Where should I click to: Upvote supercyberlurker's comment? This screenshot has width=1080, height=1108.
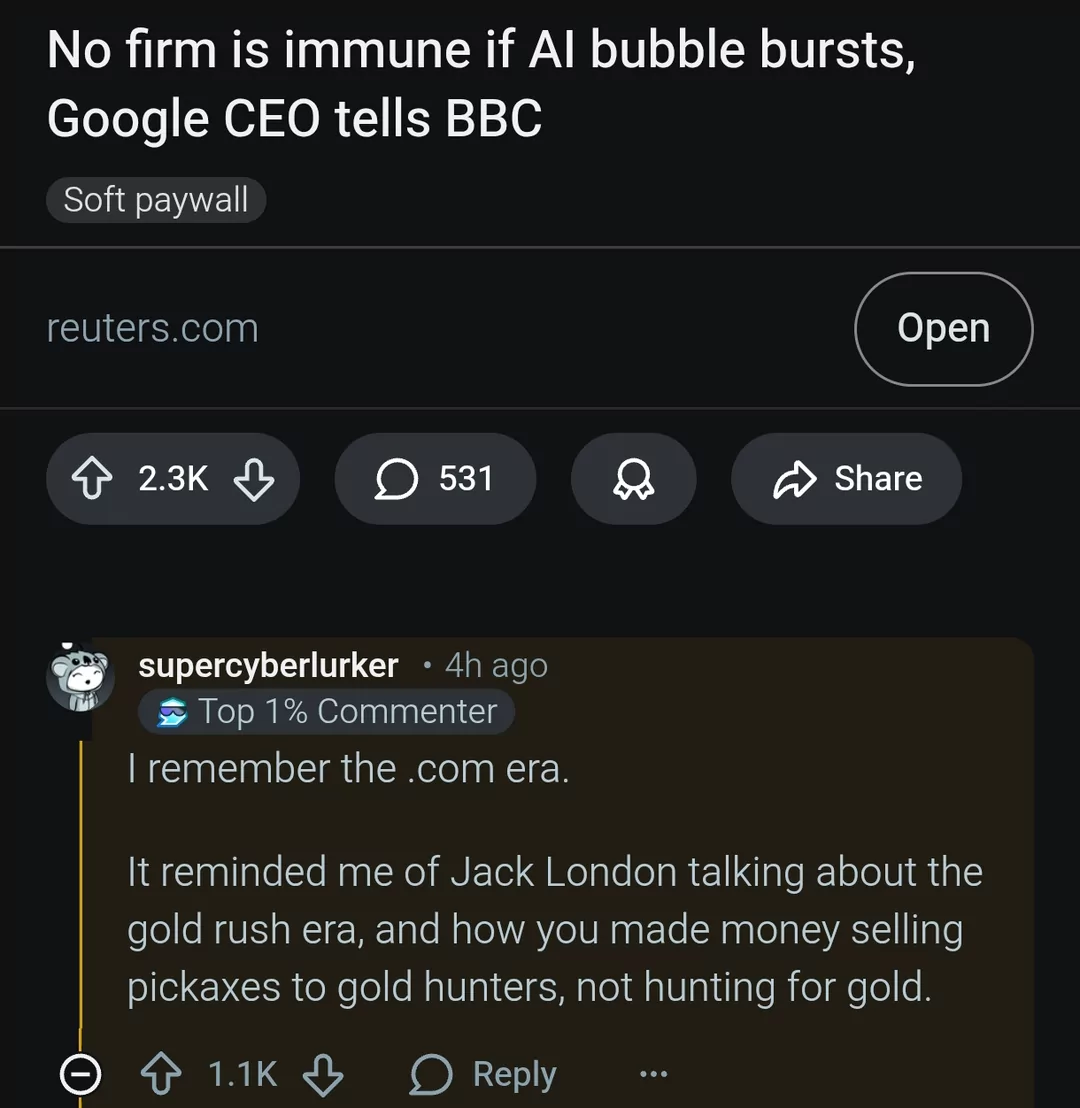tap(161, 1075)
